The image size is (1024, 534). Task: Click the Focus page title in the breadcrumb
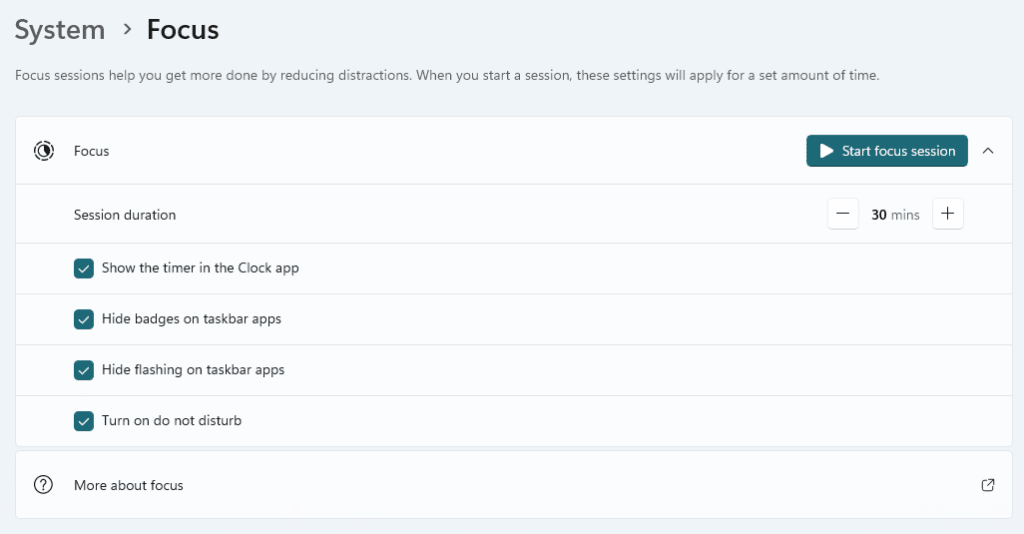[183, 30]
